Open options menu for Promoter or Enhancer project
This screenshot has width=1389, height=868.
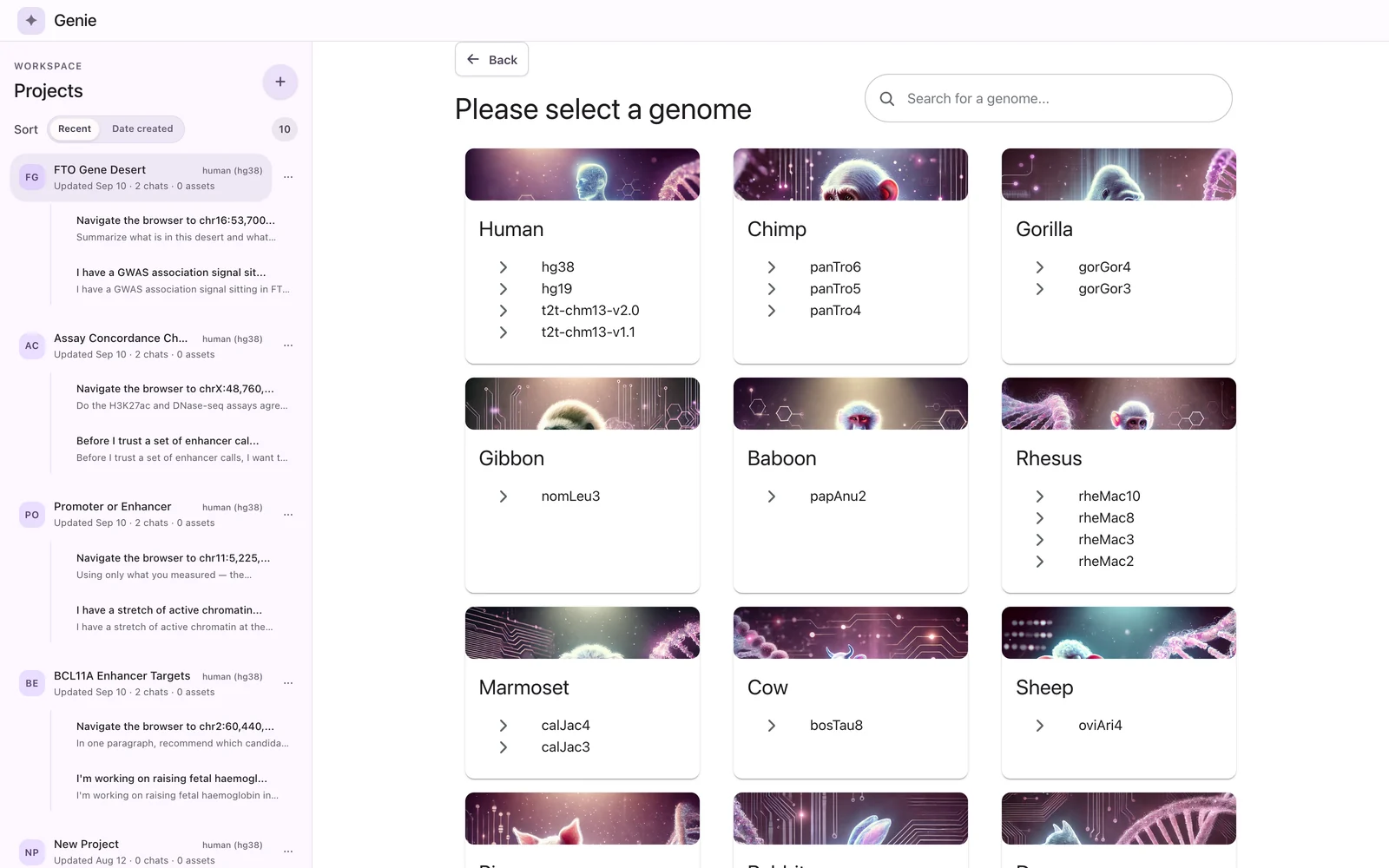click(288, 515)
